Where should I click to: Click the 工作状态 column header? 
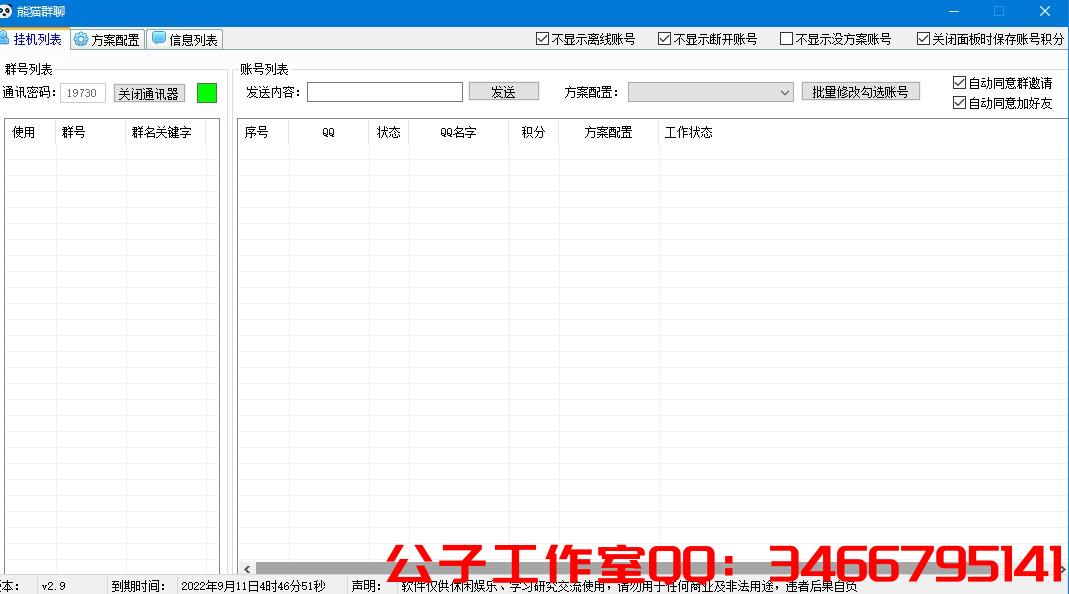pyautogui.click(x=689, y=132)
